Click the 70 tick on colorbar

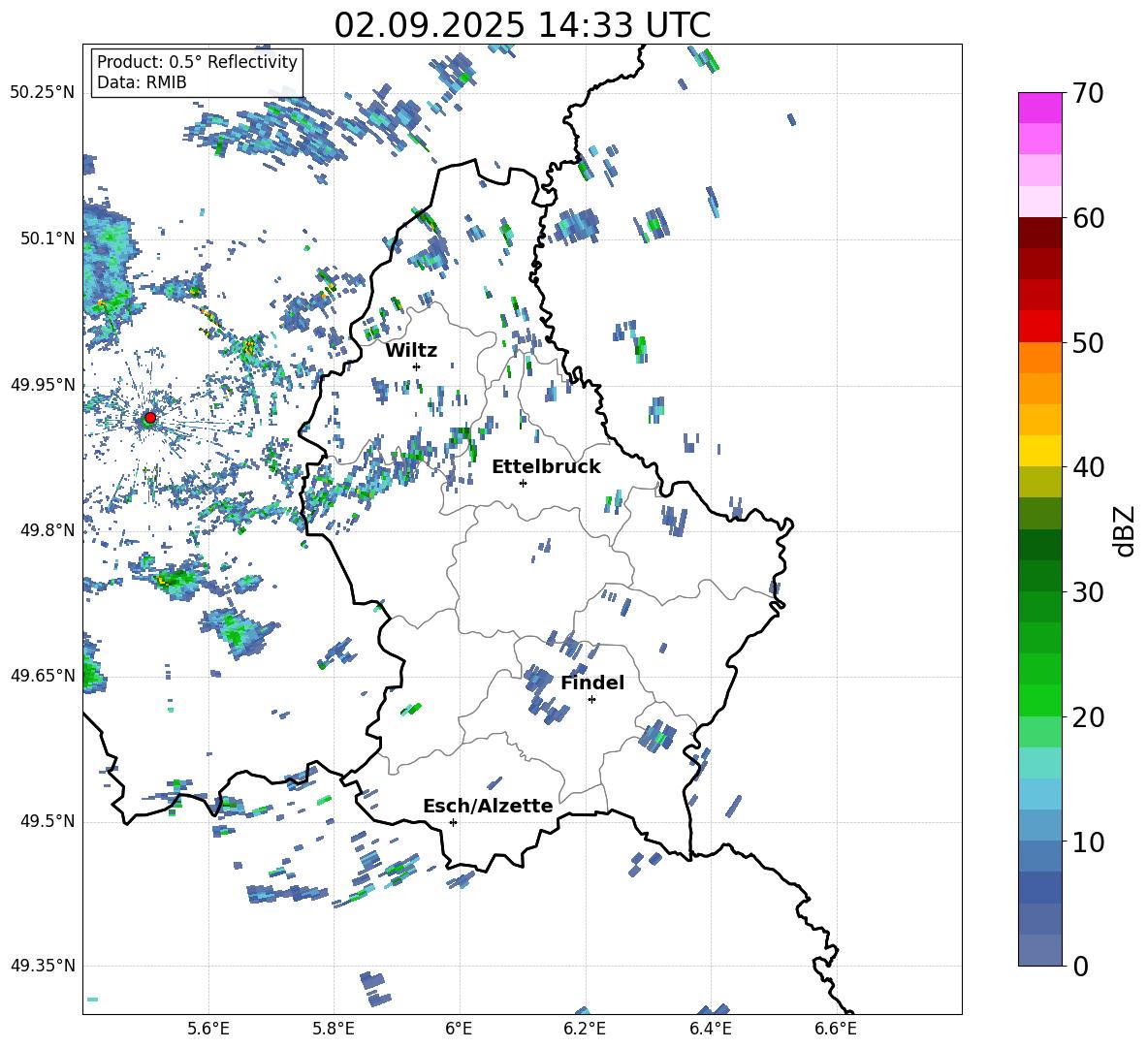[1088, 94]
